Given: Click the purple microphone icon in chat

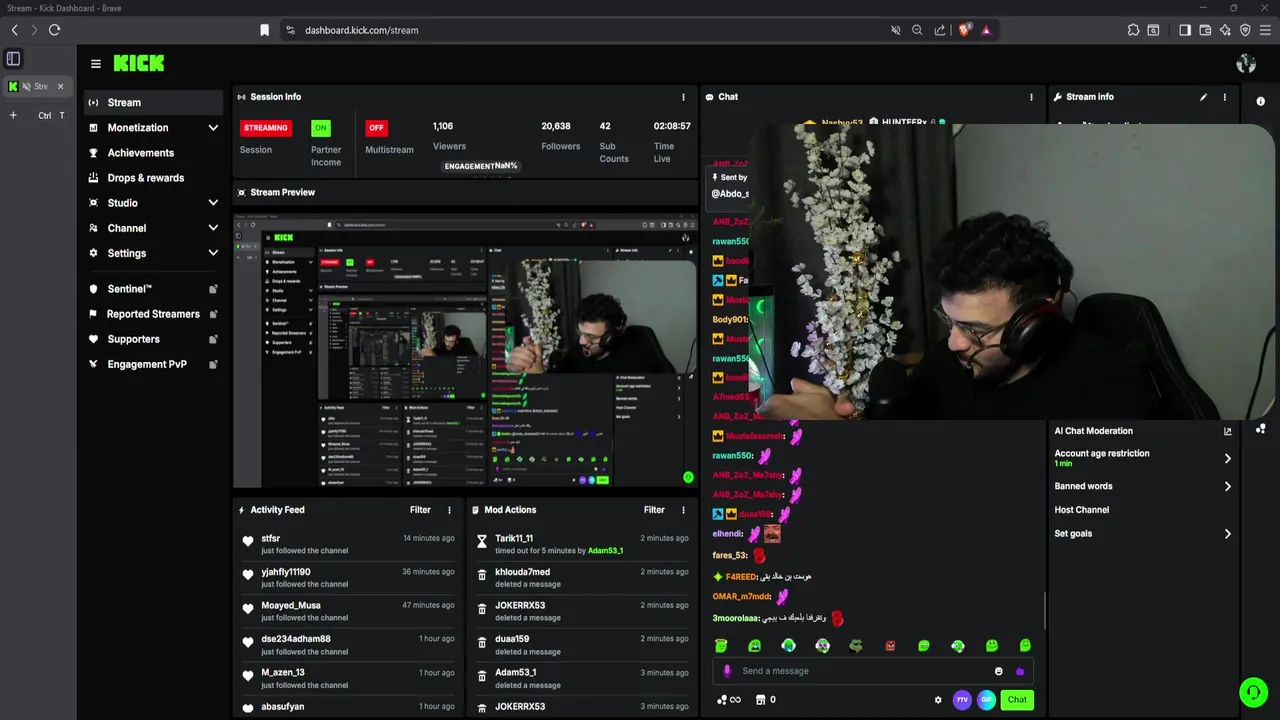Looking at the screenshot, I should click(x=727, y=671).
